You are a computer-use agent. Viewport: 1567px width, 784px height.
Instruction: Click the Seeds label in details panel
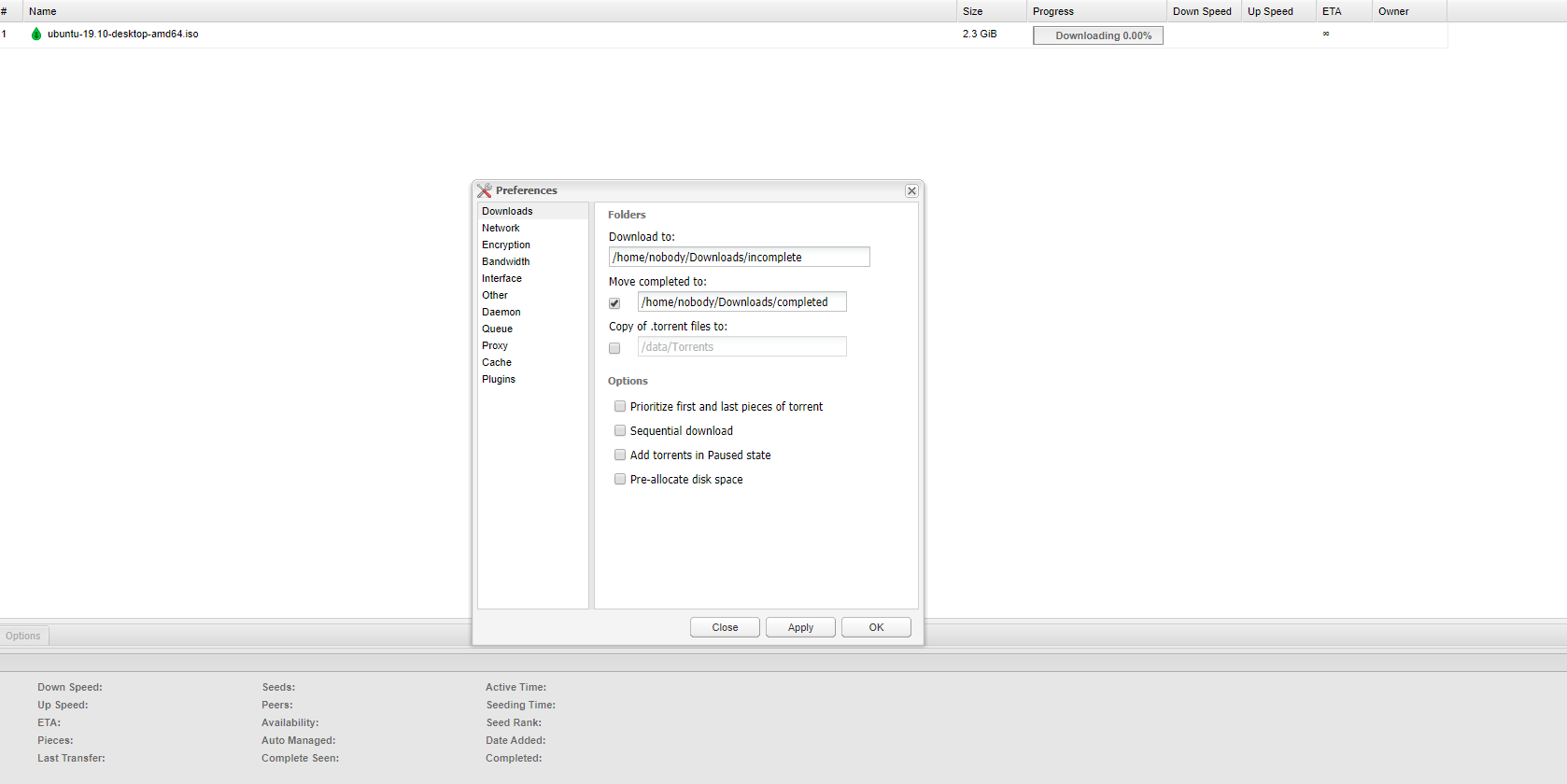pos(278,687)
